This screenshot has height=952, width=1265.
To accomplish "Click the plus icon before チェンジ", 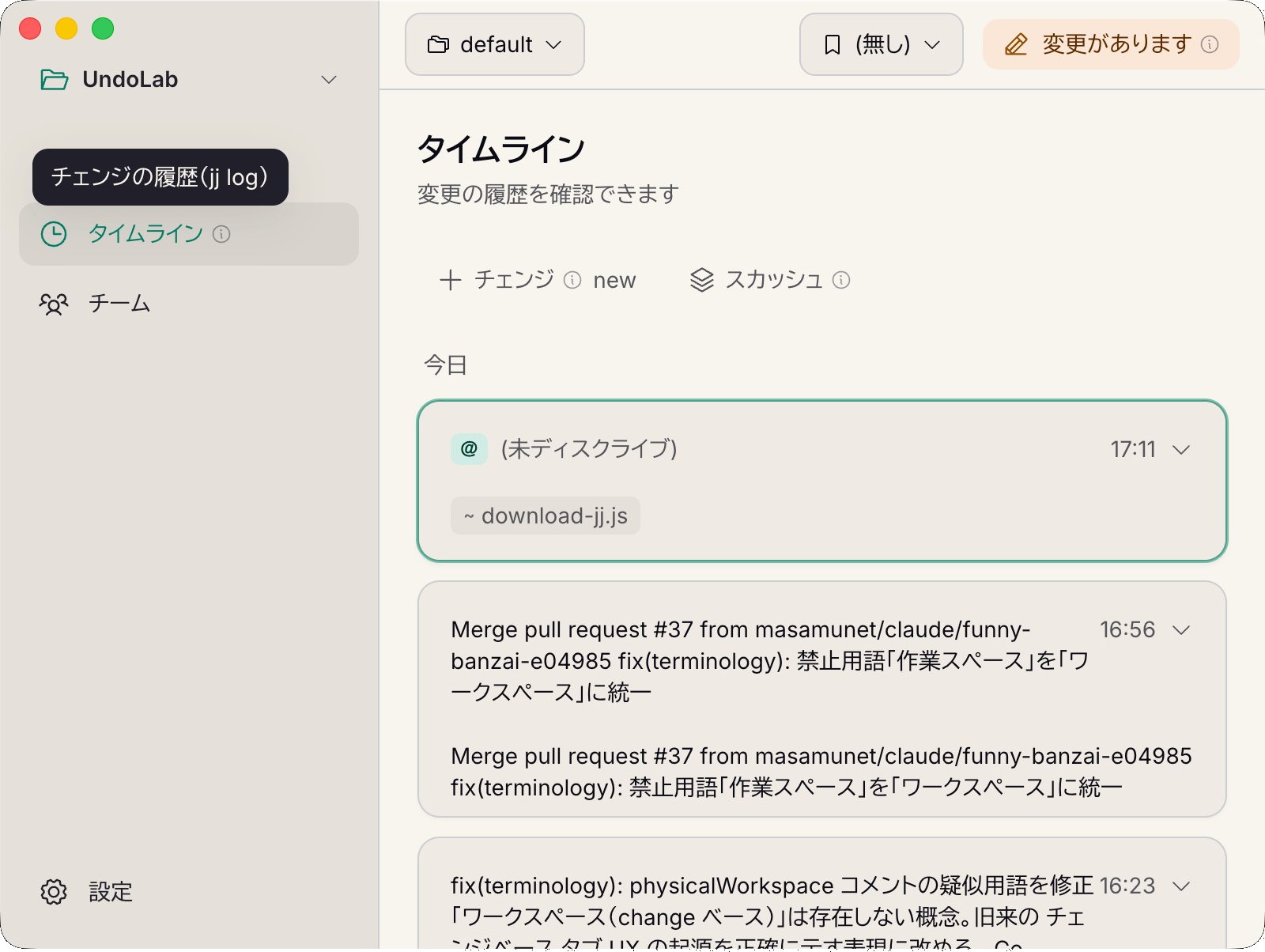I will point(450,280).
